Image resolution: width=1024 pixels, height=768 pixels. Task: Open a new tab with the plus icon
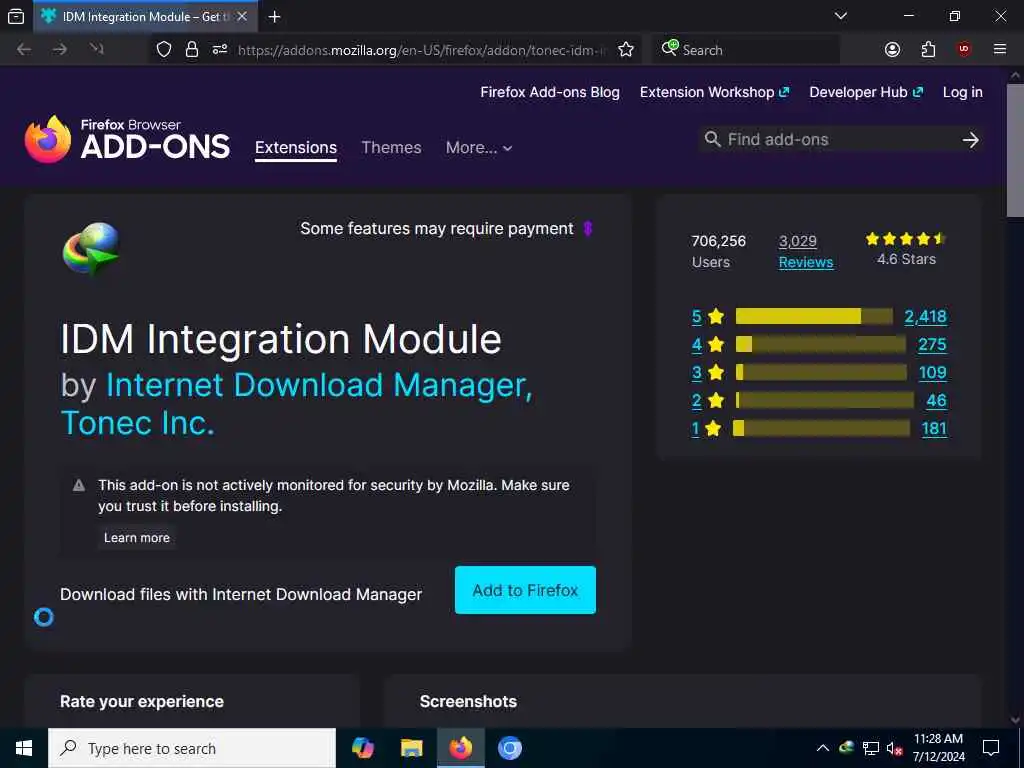click(x=275, y=16)
